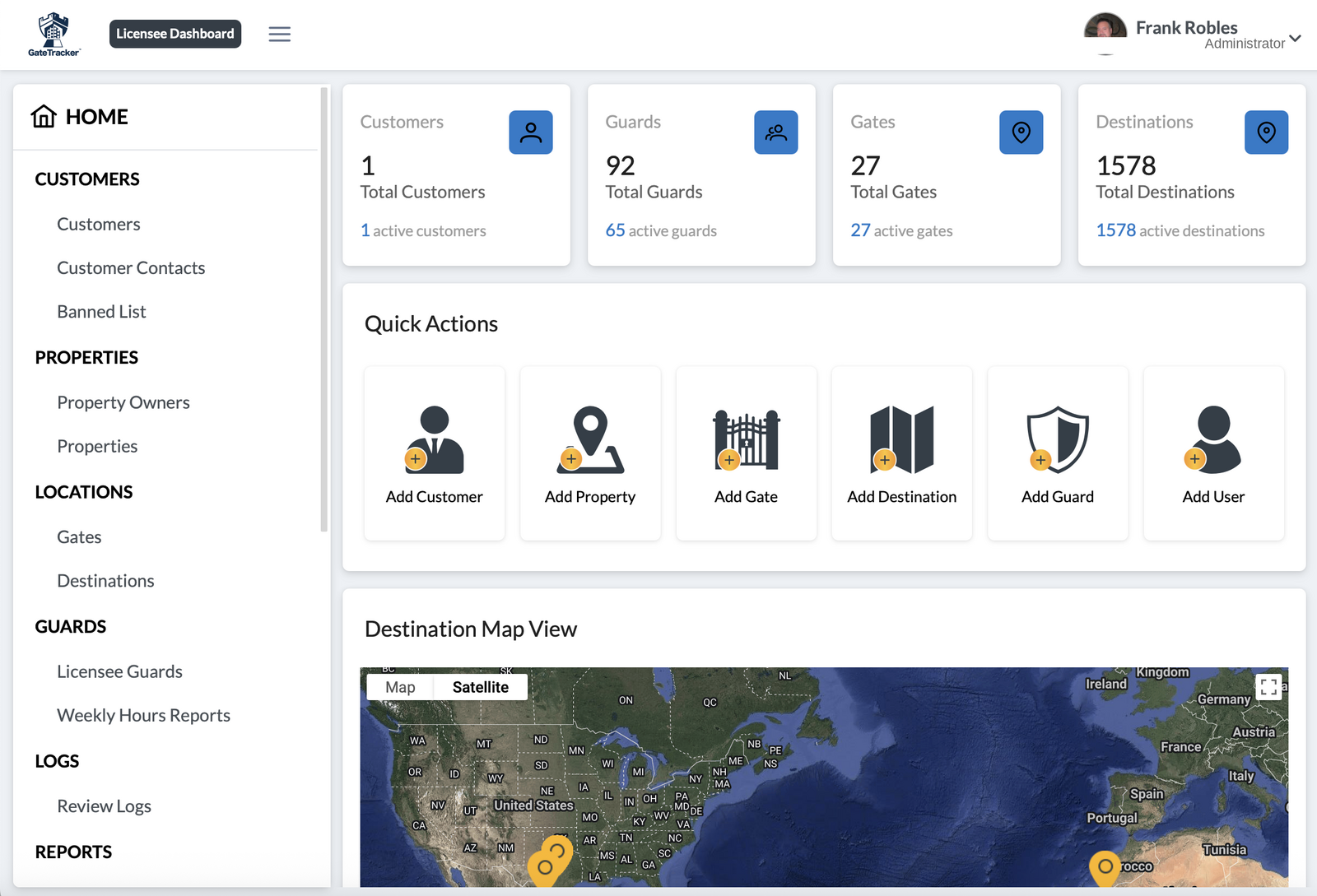Click the Frank Robles name text
Image resolution: width=1317 pixels, height=896 pixels.
click(1186, 27)
